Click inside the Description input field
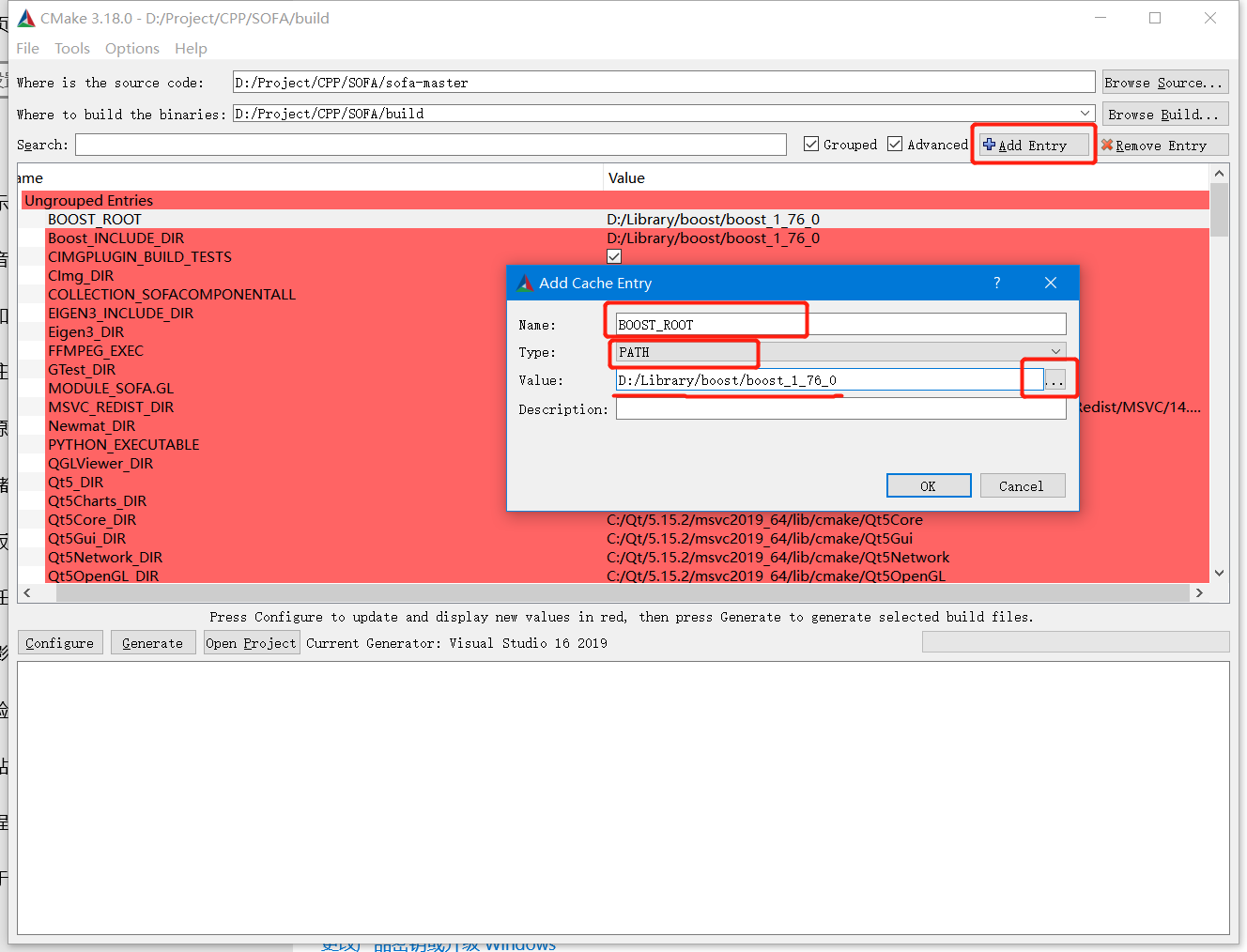 click(840, 408)
